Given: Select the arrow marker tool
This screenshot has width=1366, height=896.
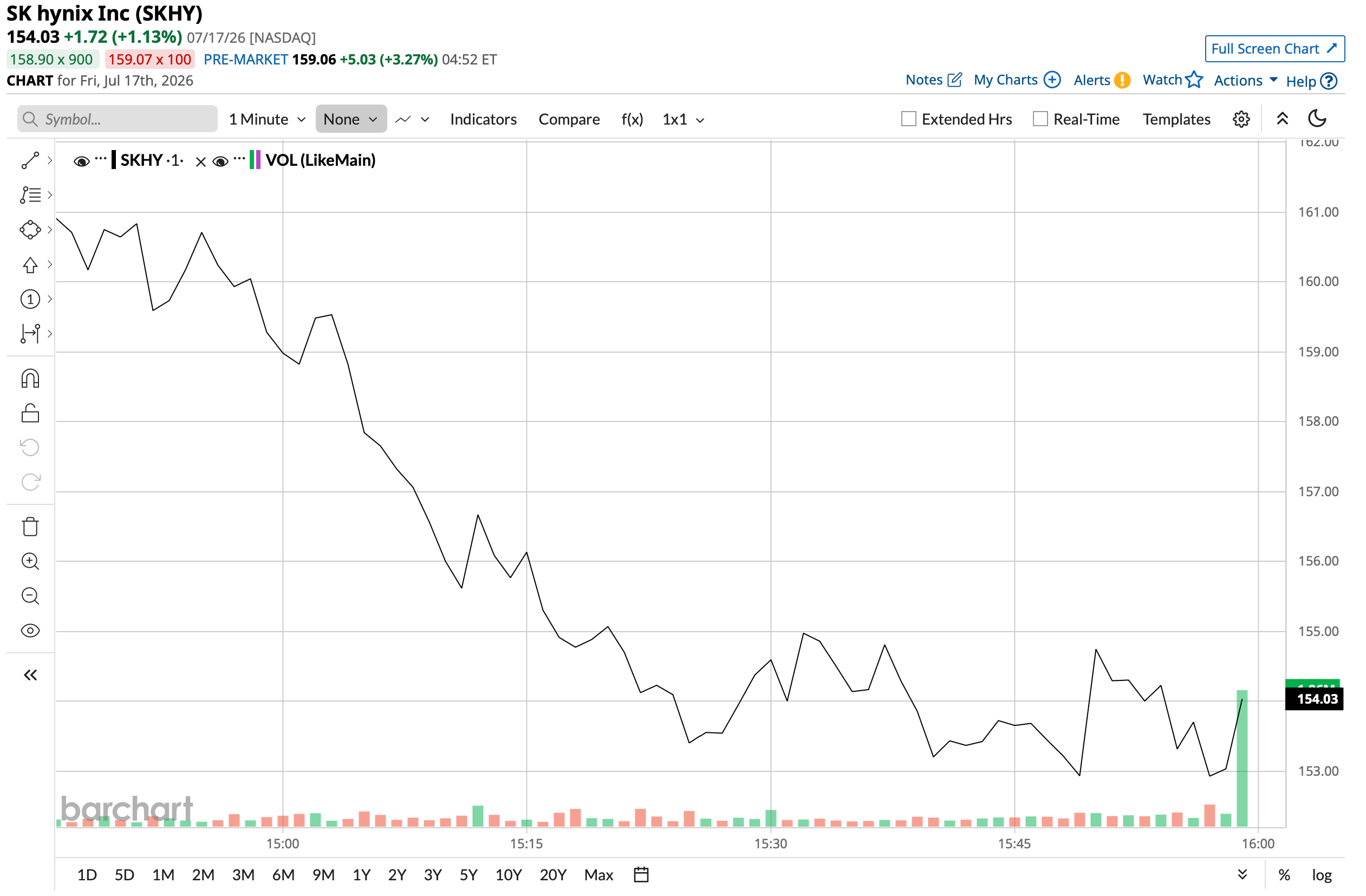Looking at the screenshot, I should click(x=30, y=266).
